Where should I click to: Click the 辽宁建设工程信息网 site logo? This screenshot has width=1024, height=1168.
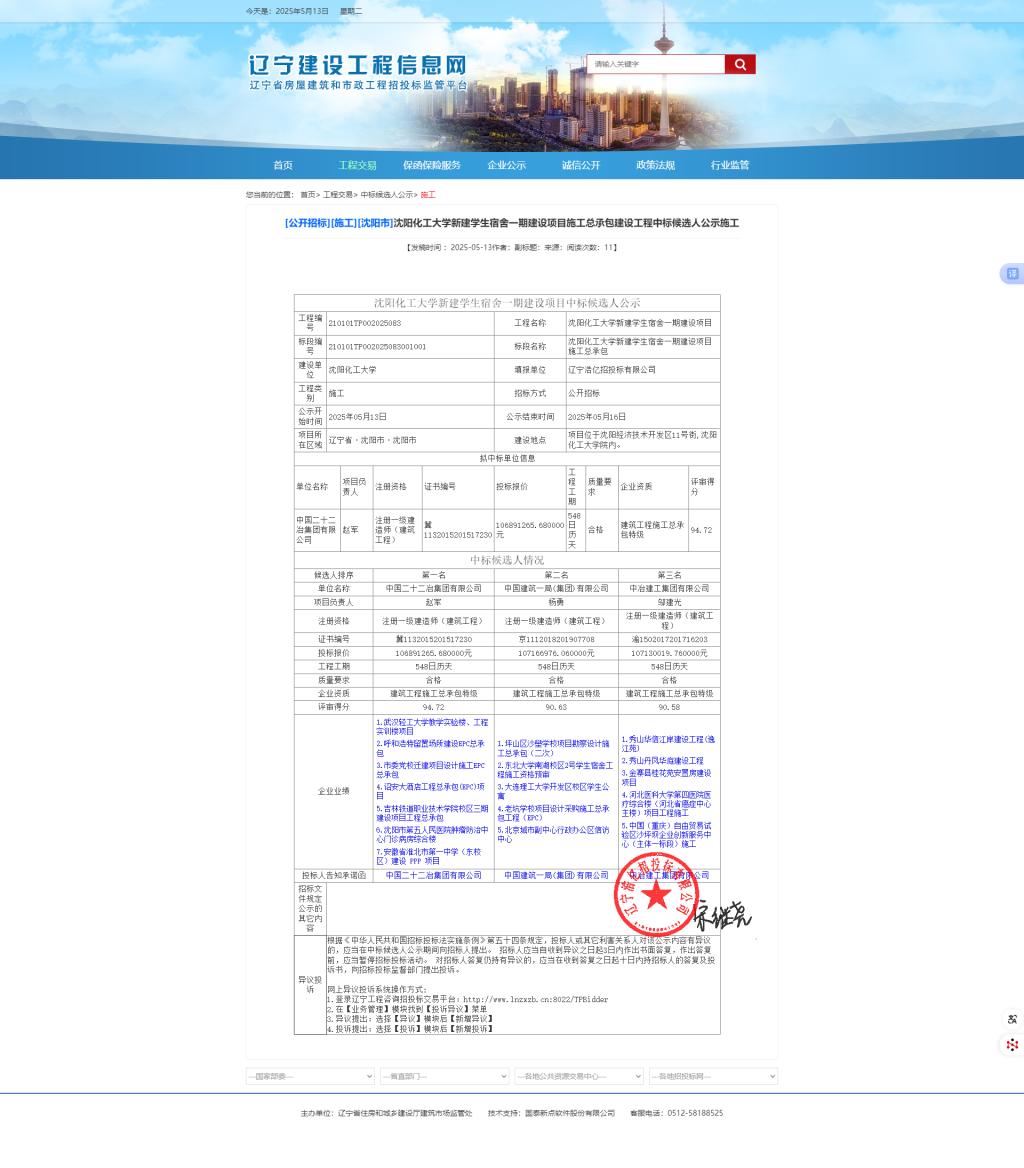click(x=357, y=66)
